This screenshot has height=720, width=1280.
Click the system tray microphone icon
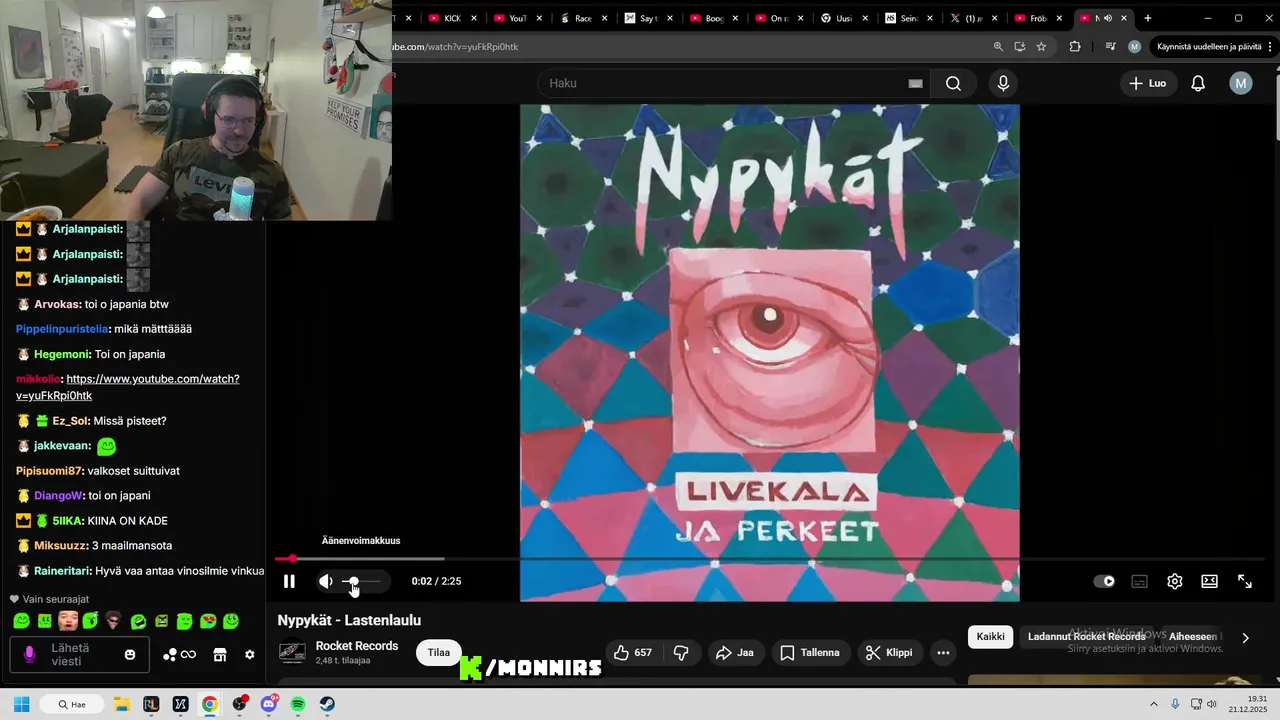[1175, 704]
